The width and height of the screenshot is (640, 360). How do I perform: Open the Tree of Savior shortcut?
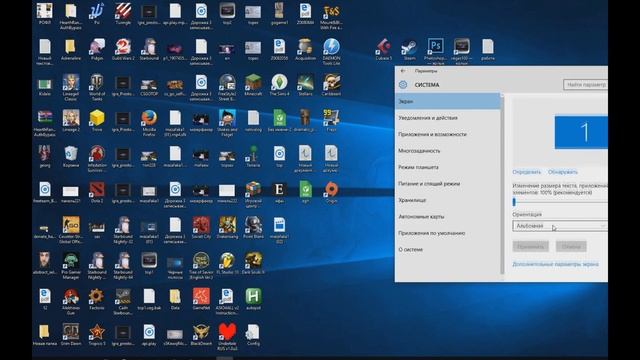click(201, 265)
